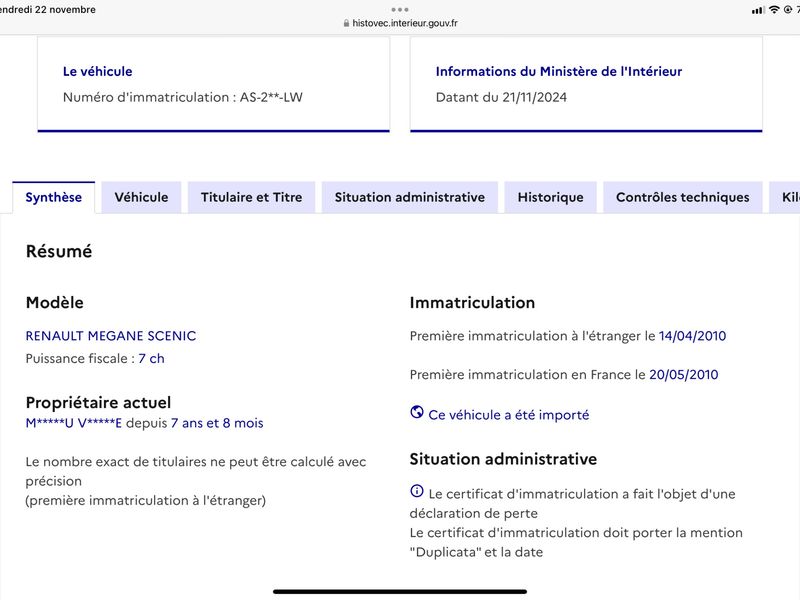
Task: Click the Résumé heading
Action: pos(59,251)
